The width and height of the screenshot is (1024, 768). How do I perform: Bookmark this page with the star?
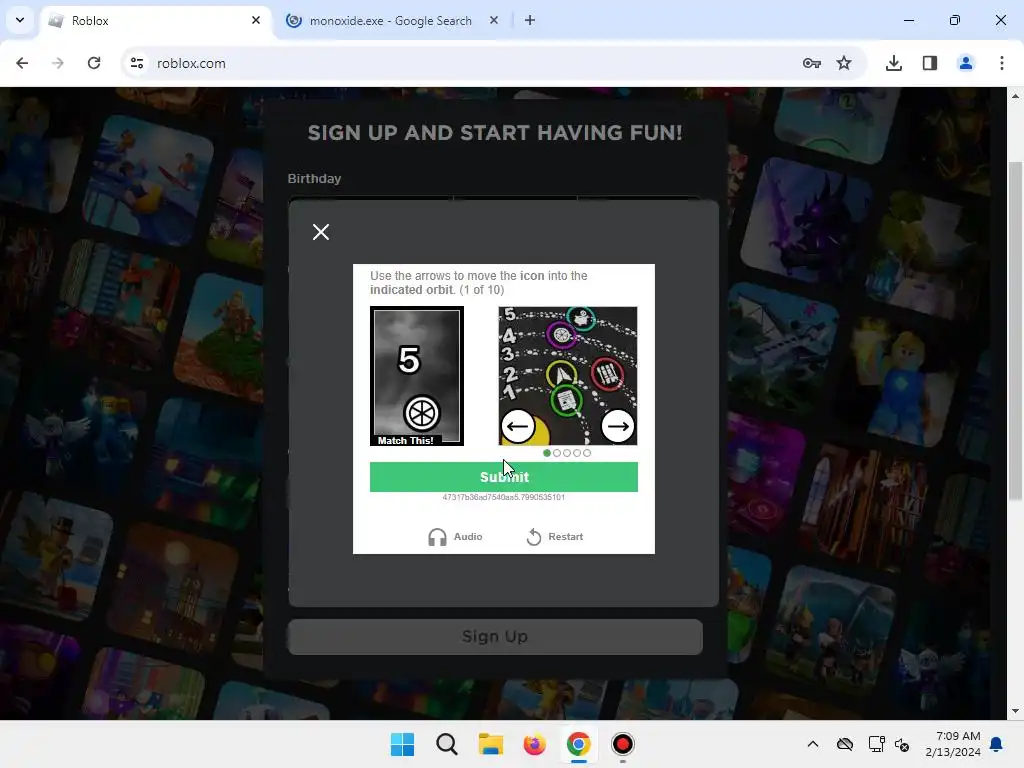click(844, 63)
